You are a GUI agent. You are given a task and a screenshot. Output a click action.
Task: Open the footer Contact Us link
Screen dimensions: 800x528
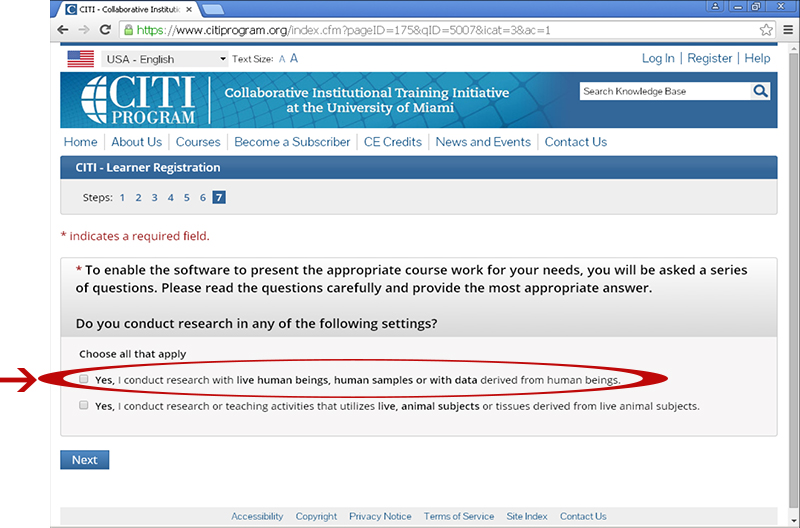tap(583, 516)
